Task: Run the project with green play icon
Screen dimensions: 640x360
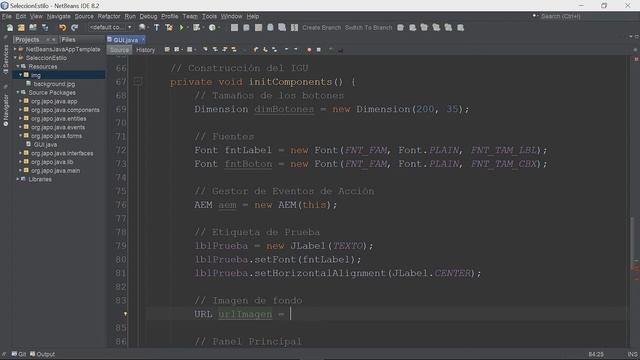Action: click(181, 28)
